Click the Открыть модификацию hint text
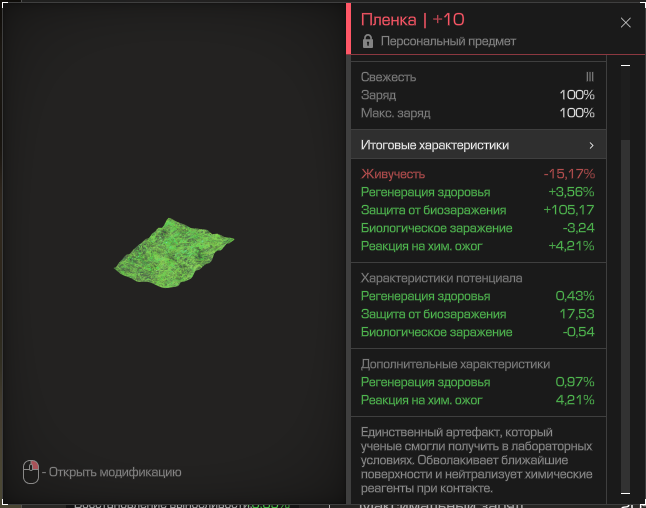Screen dimensions: 646x508 pos(115,472)
